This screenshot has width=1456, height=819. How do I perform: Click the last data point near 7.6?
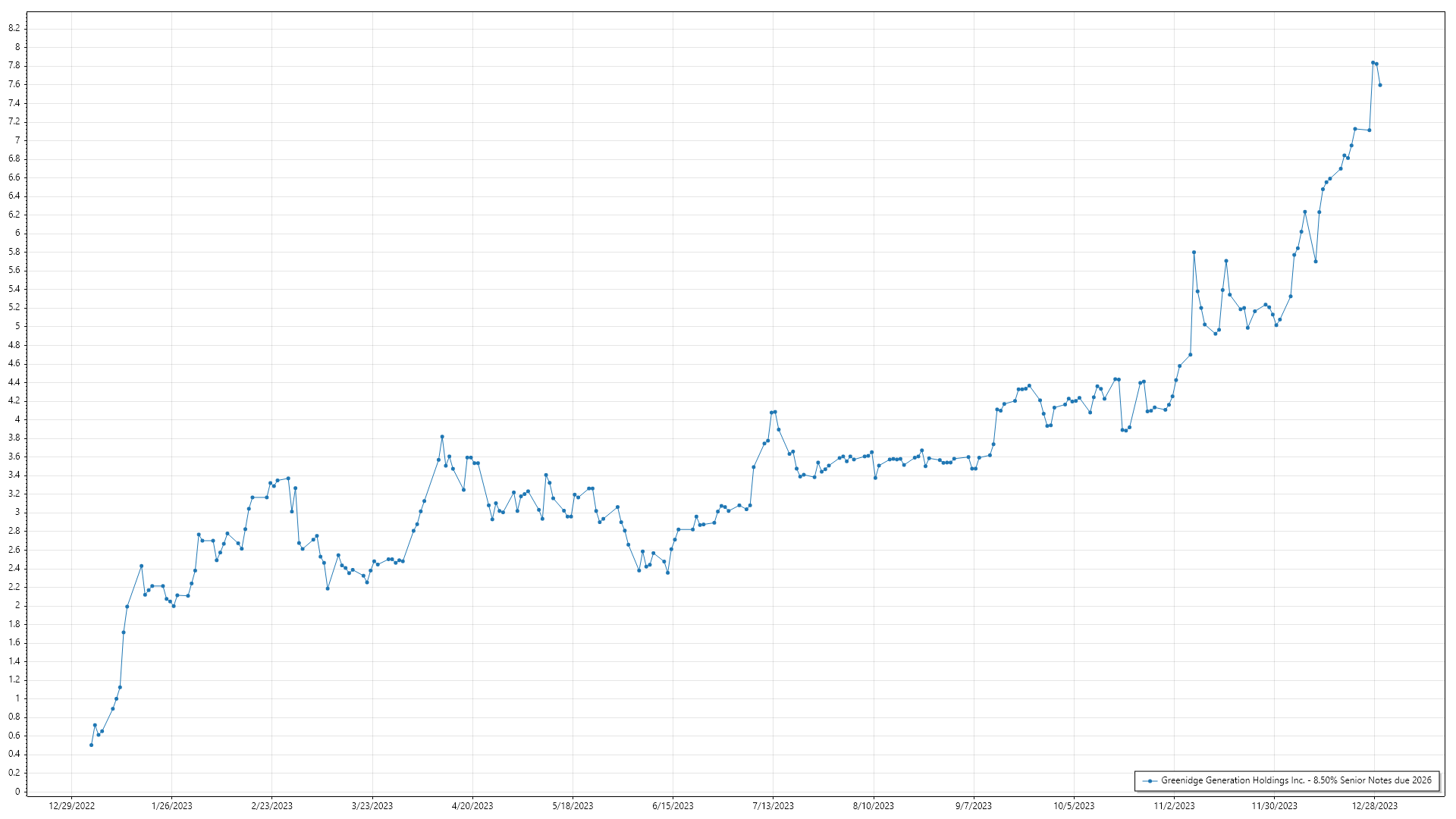(1380, 85)
